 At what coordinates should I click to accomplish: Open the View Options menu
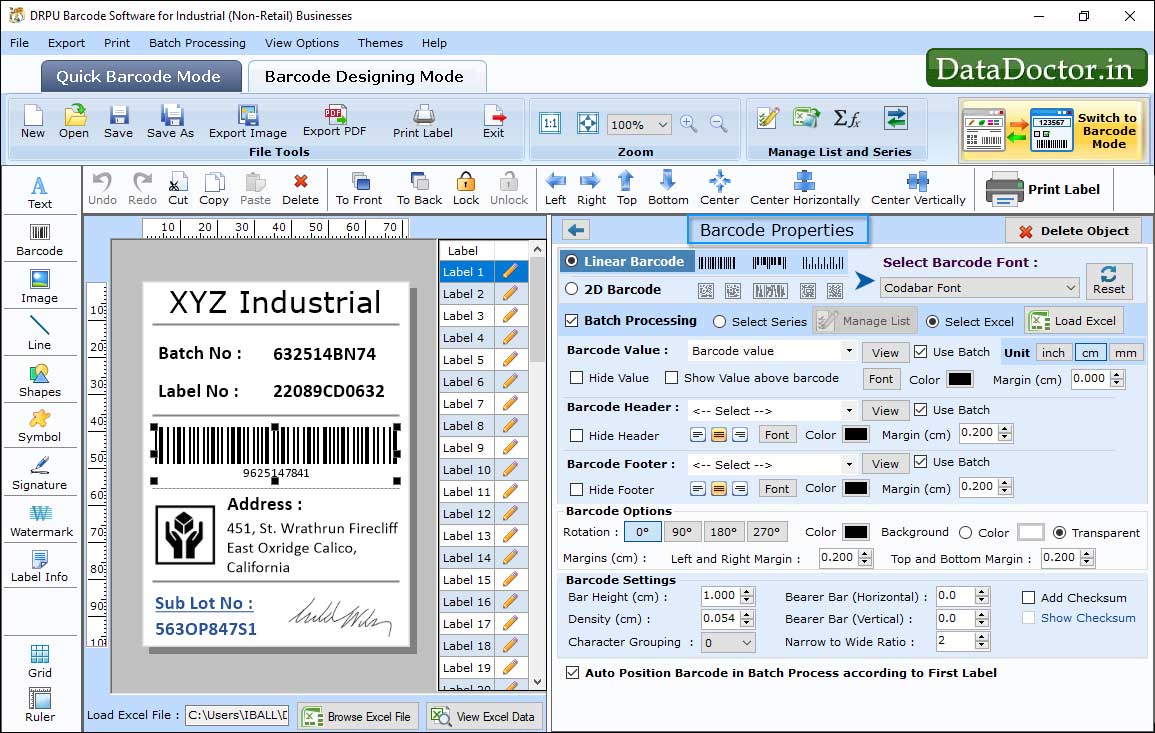[x=302, y=43]
